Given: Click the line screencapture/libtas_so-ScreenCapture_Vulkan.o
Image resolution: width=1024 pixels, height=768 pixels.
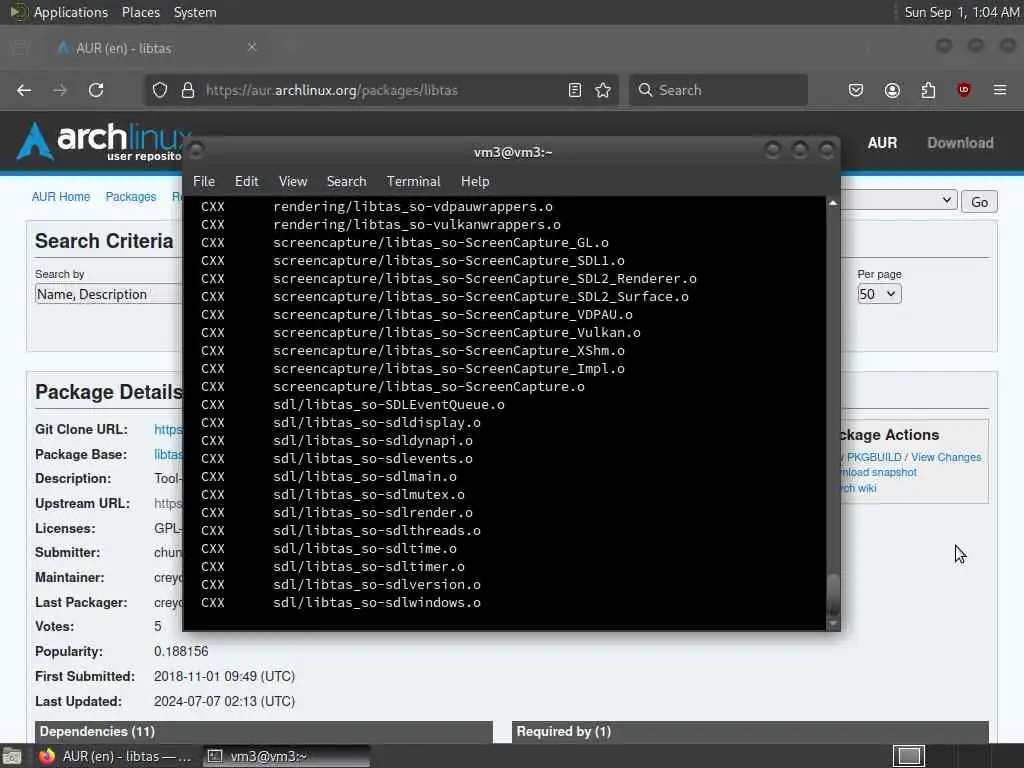Looking at the screenshot, I should click(x=456, y=332).
